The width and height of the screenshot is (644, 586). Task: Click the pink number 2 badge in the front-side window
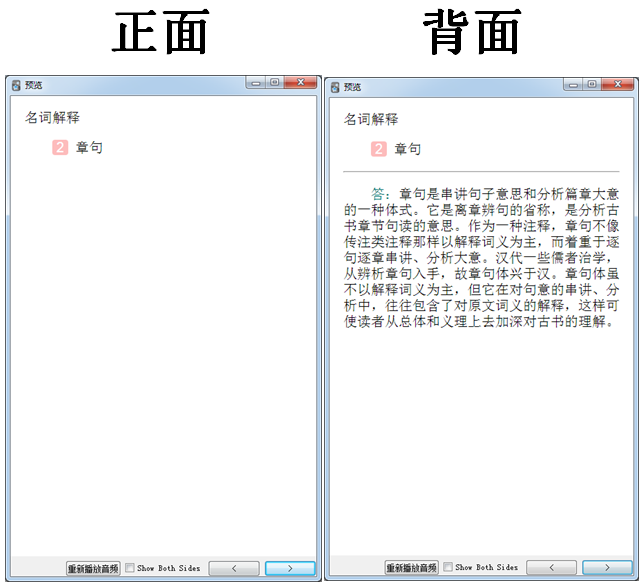point(60,147)
